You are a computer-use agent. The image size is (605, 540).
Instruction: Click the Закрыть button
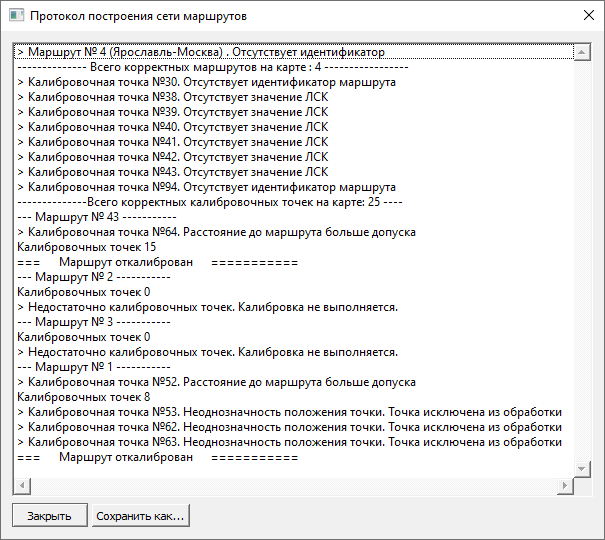click(x=50, y=515)
